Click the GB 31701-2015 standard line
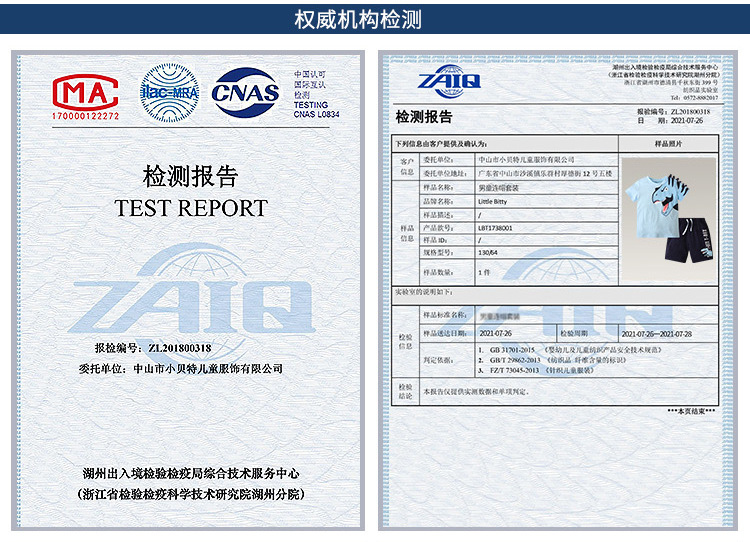The height and width of the screenshot is (542, 750). click(x=570, y=350)
